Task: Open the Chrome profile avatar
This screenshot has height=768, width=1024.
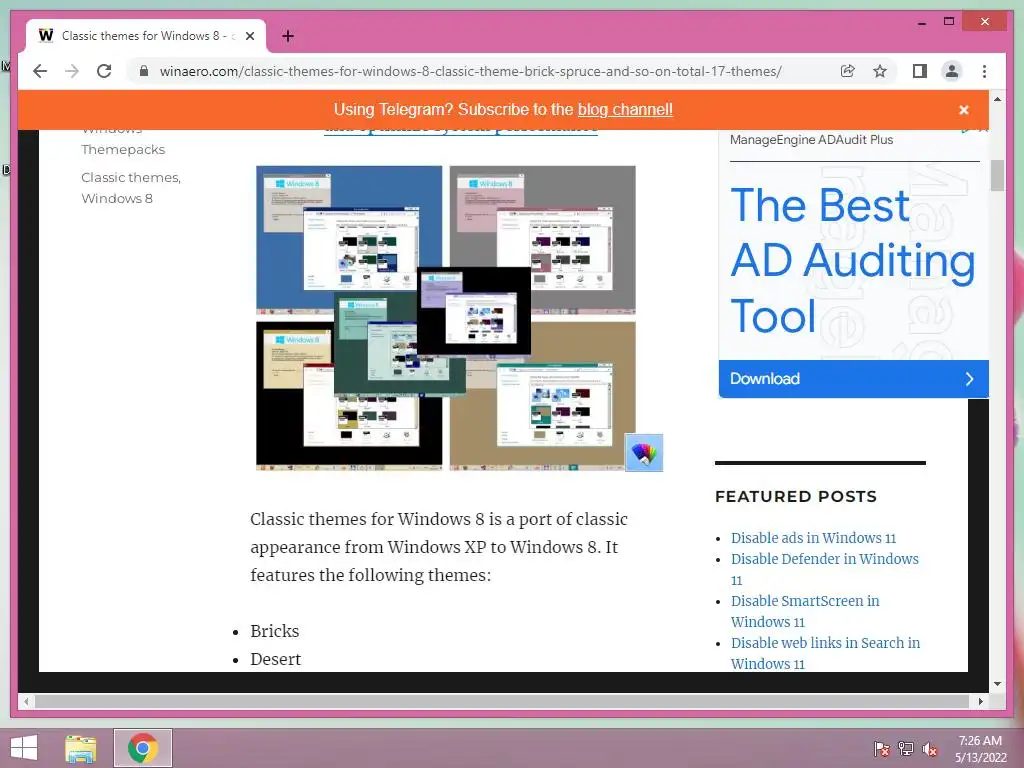Action: [x=952, y=71]
